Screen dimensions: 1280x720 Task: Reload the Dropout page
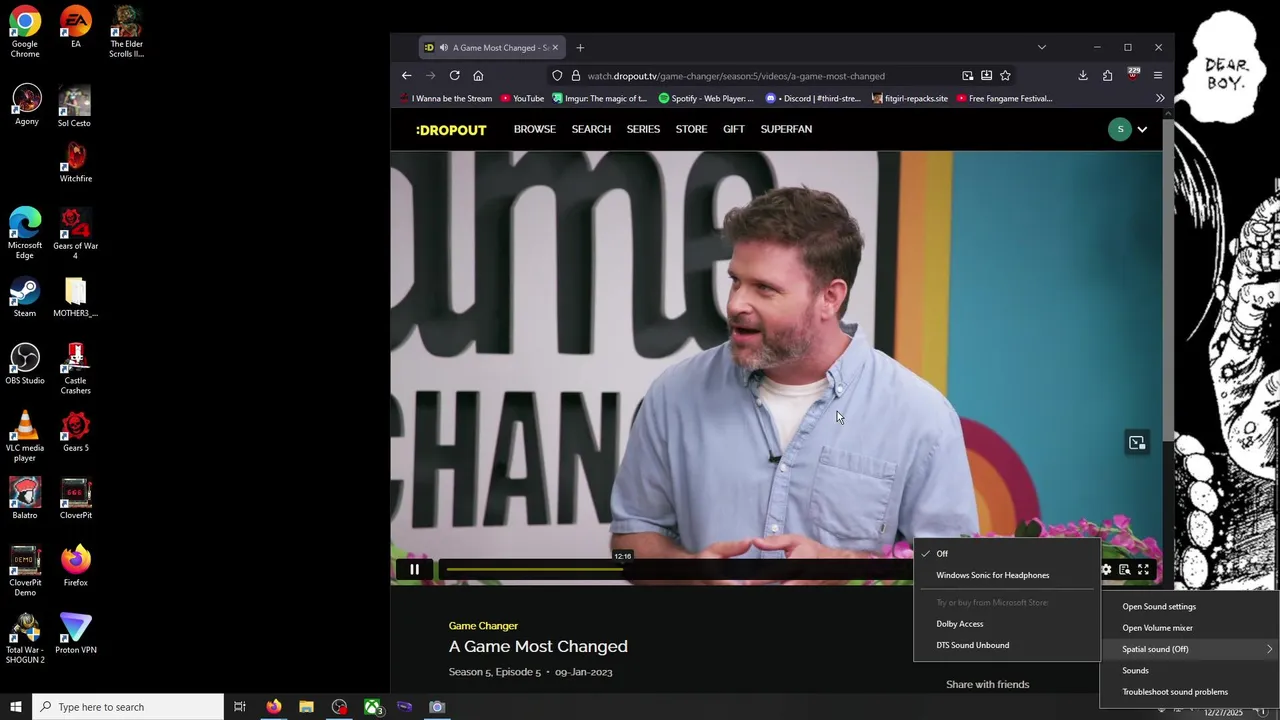coord(454,76)
